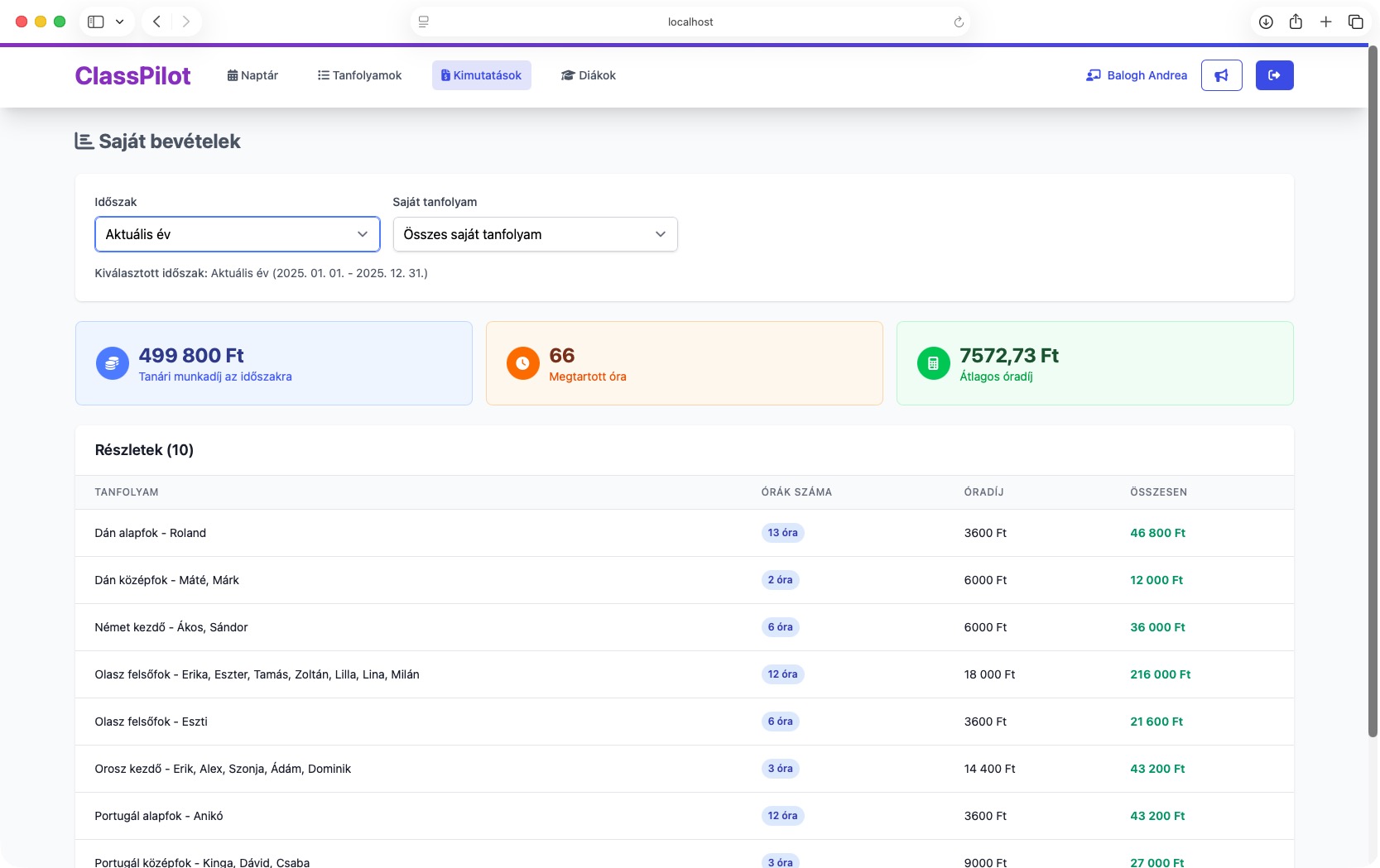Toggle the Safari sidebar button
1380x868 pixels.
[x=96, y=22]
